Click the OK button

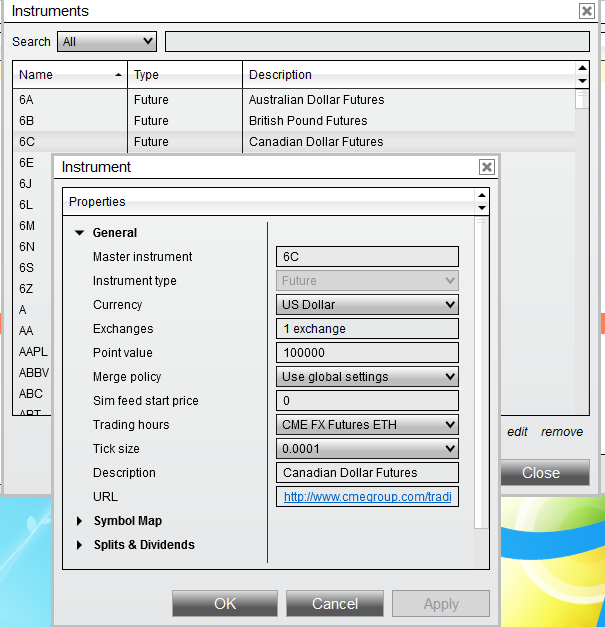pos(225,603)
